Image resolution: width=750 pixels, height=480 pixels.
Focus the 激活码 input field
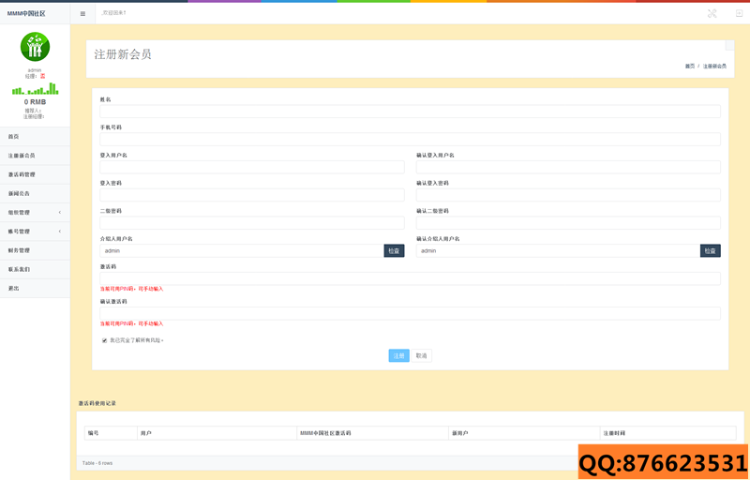pos(410,278)
